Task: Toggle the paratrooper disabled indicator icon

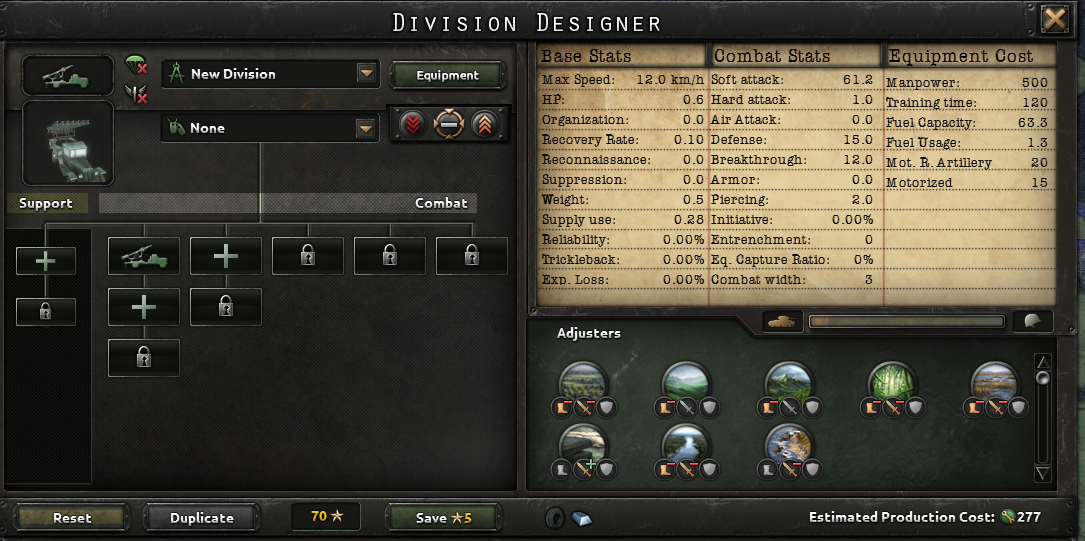Action: [136, 65]
